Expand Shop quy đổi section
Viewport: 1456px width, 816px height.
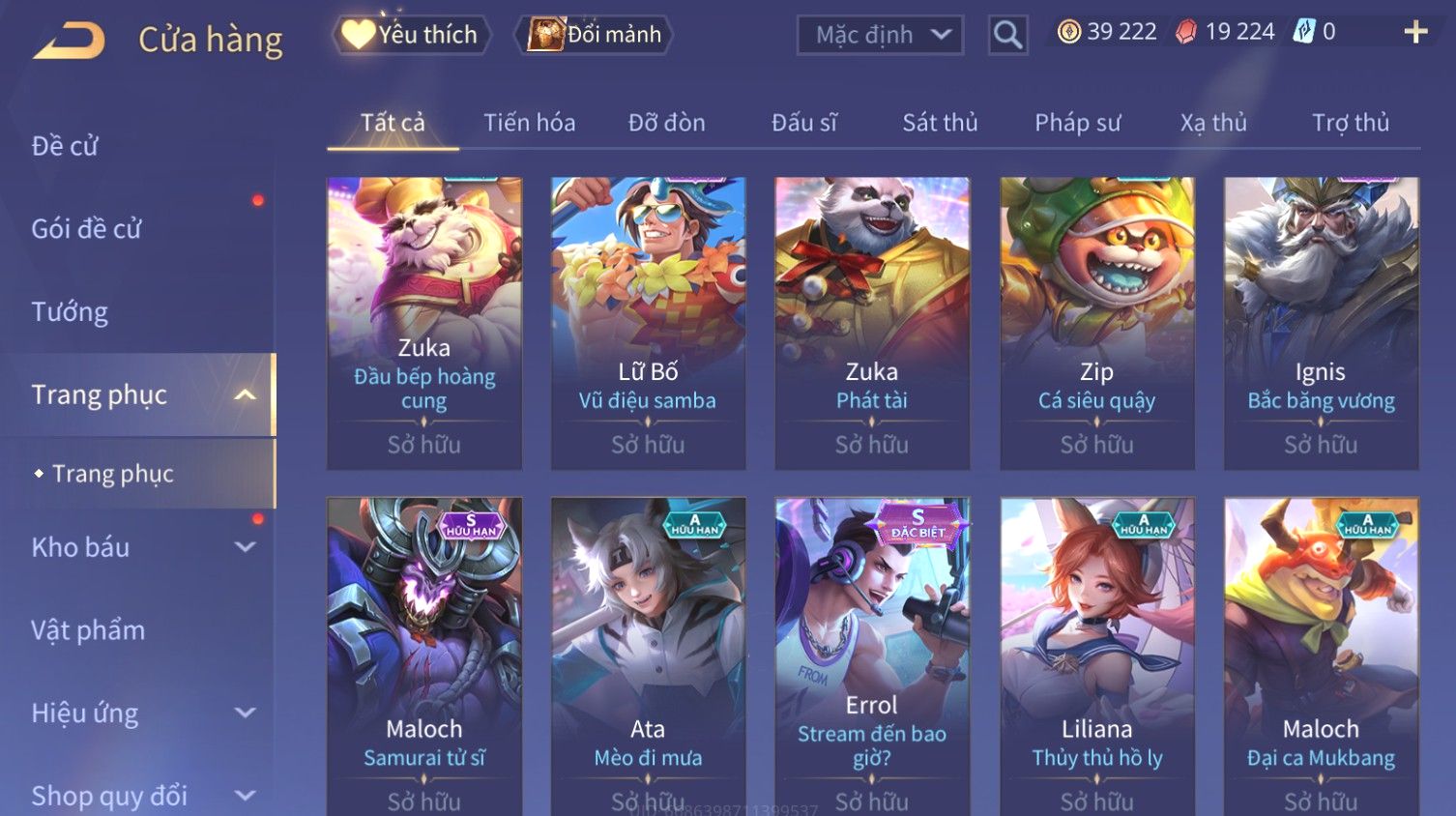coord(246,797)
